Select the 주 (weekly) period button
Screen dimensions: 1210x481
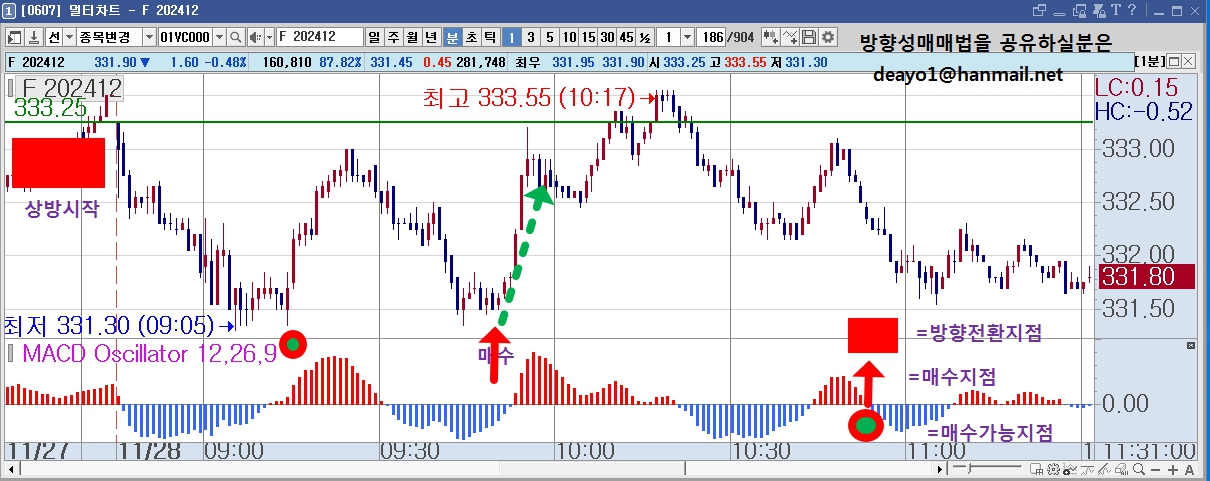392,37
